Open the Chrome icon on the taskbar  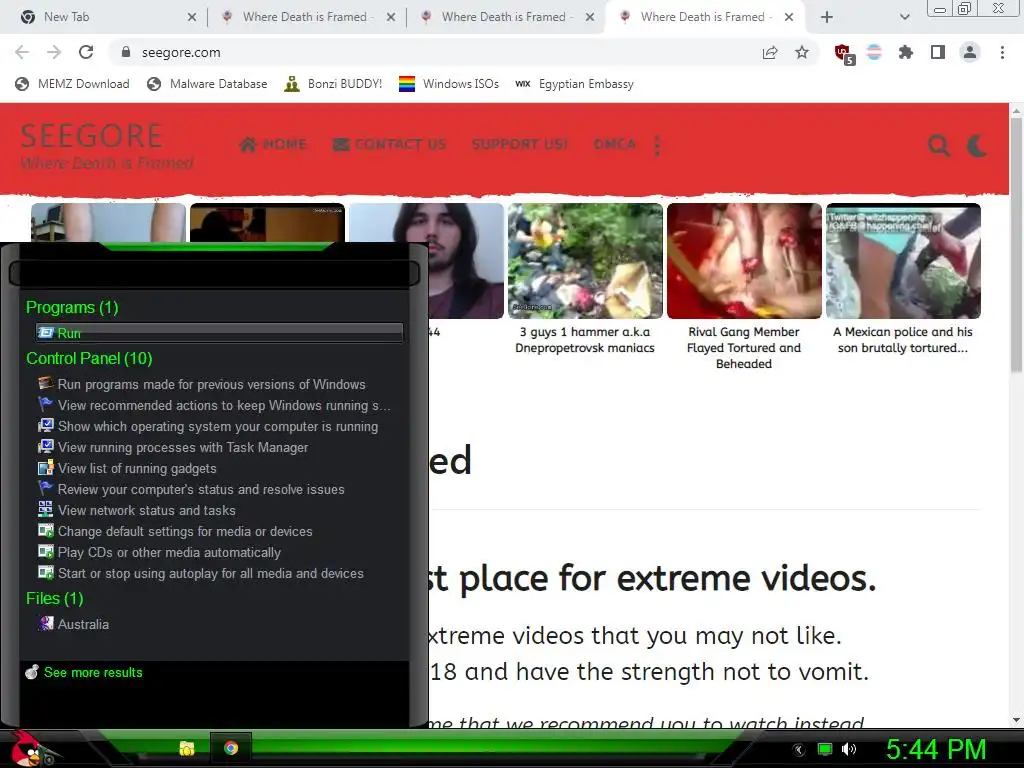coord(231,748)
